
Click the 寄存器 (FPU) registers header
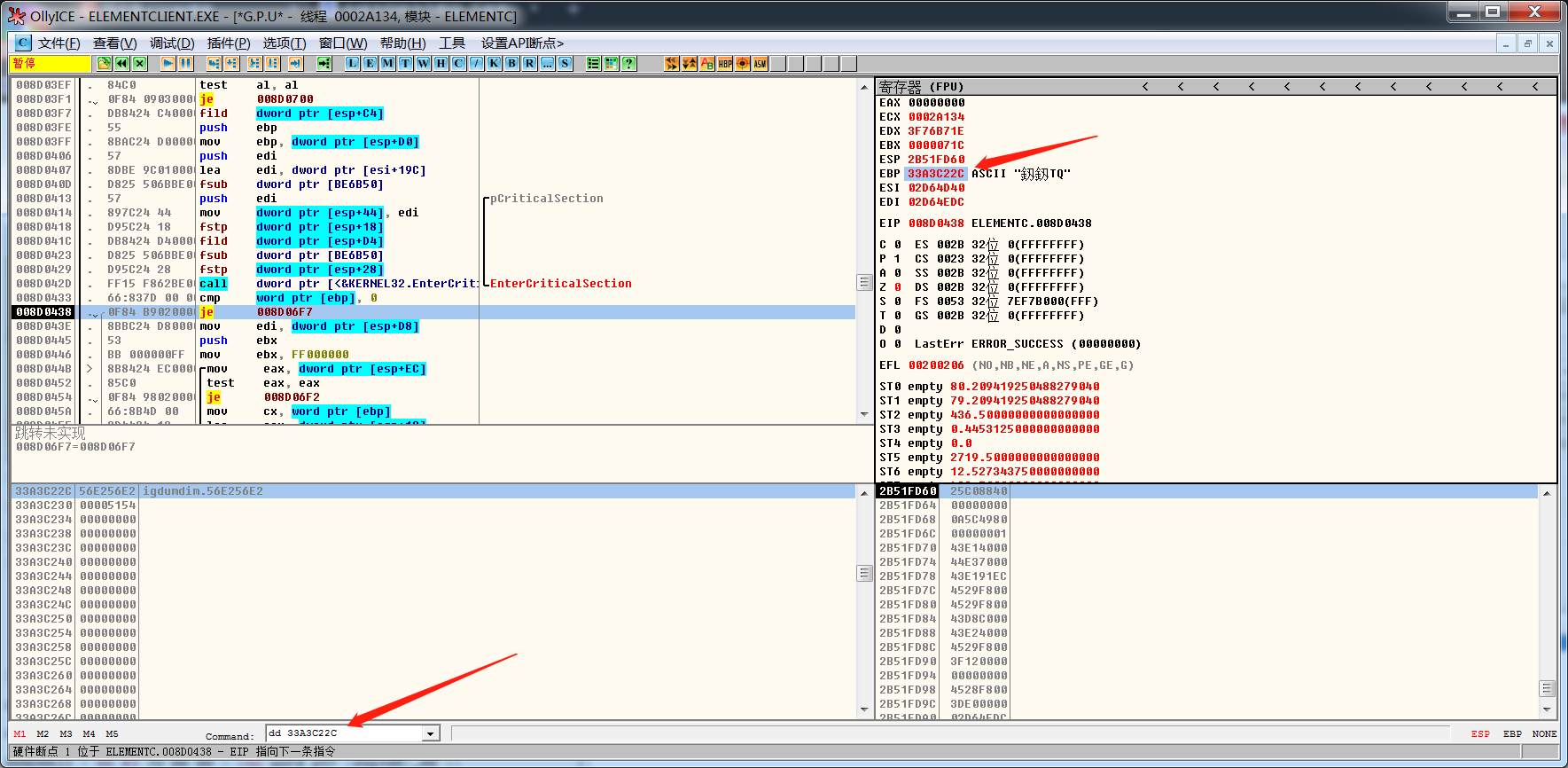(922, 87)
